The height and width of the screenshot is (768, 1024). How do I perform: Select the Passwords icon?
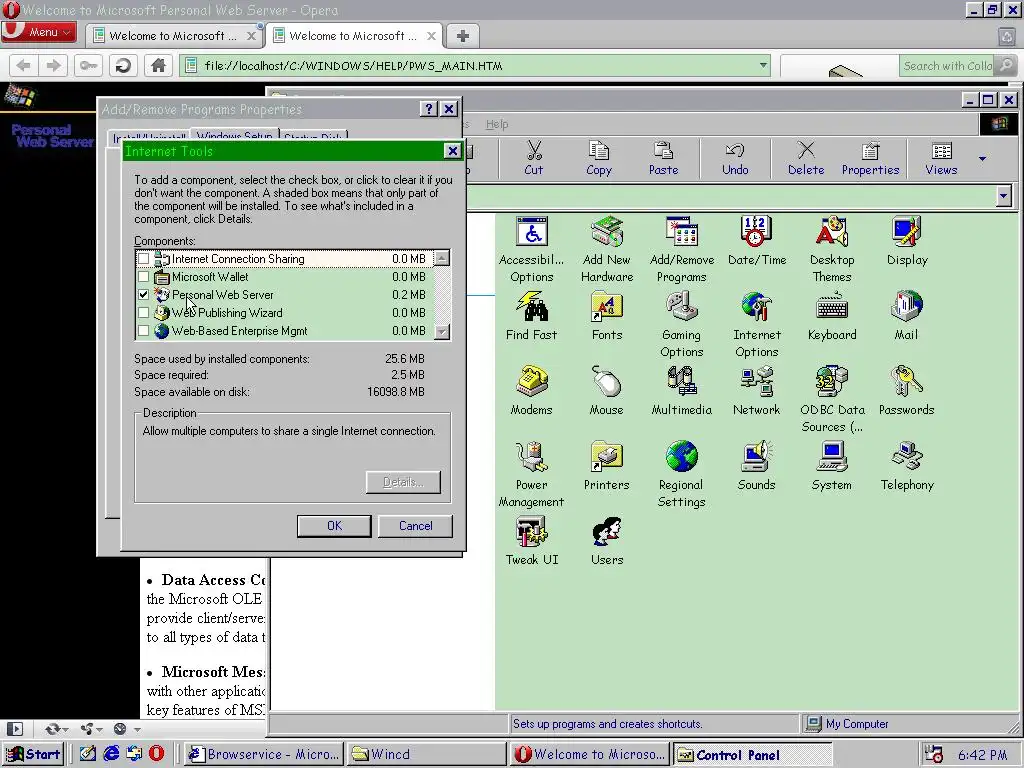click(x=907, y=391)
